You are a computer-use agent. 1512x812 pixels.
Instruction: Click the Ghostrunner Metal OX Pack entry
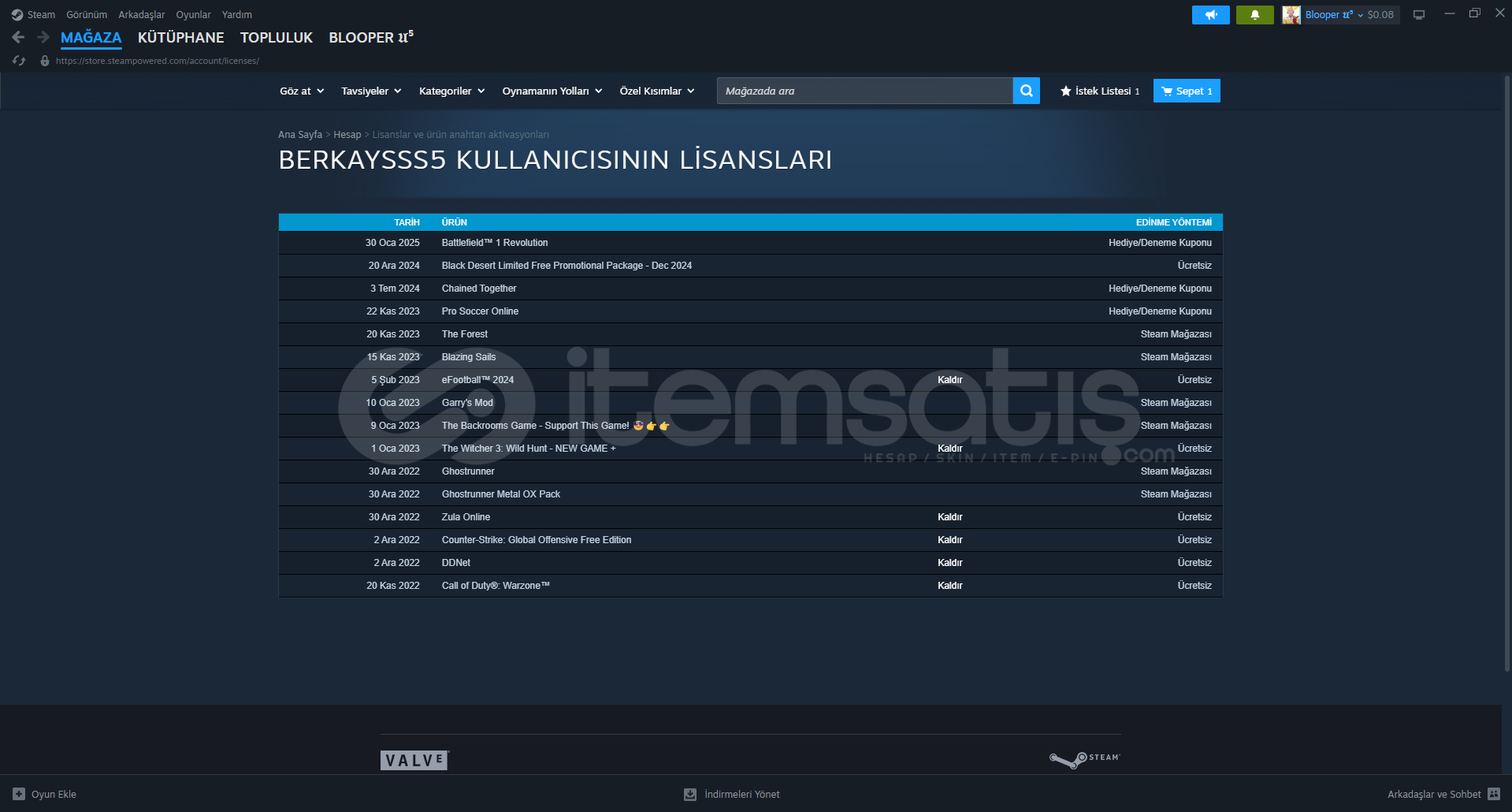tap(501, 494)
